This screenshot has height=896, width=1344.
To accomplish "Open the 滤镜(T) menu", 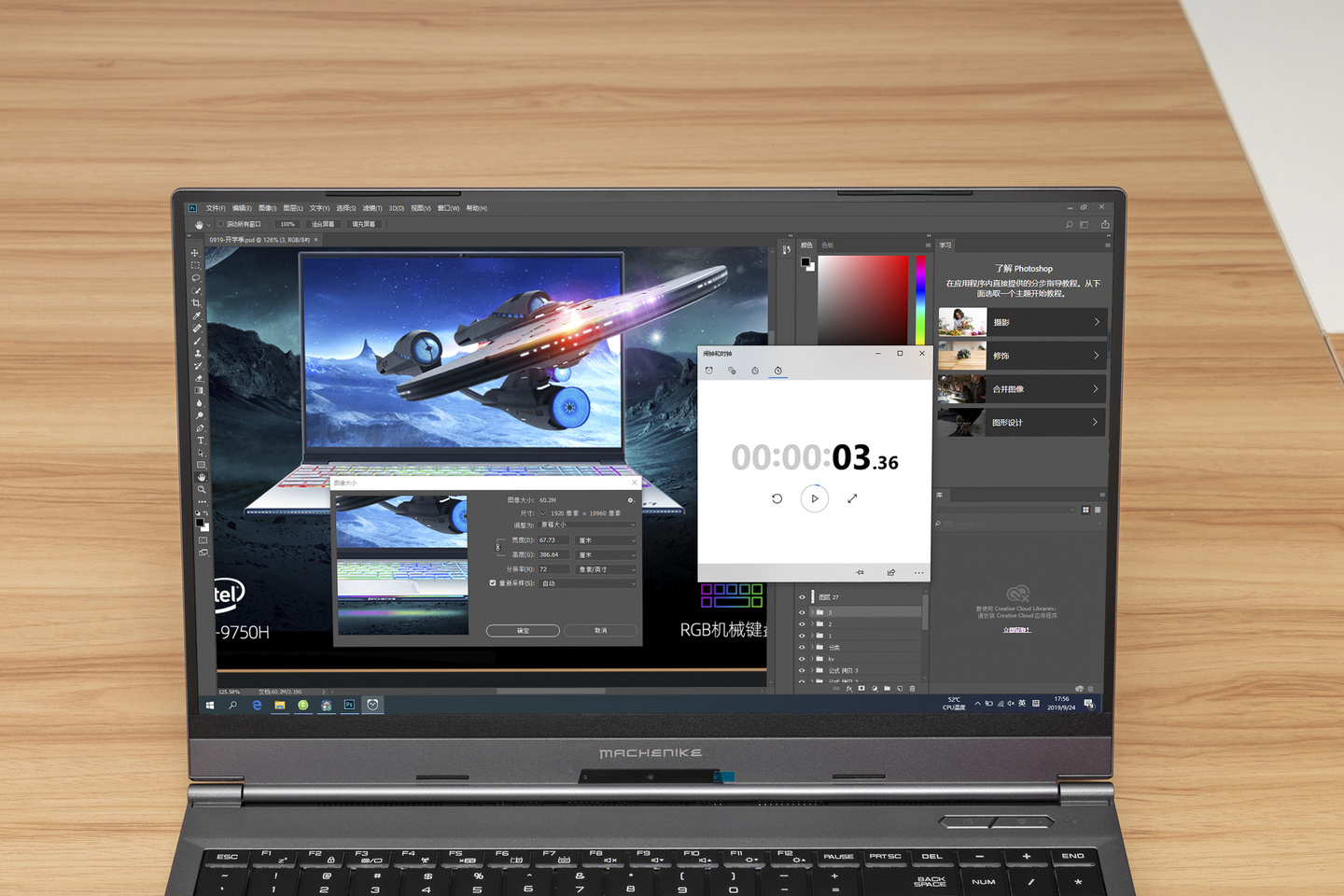I will click(372, 208).
